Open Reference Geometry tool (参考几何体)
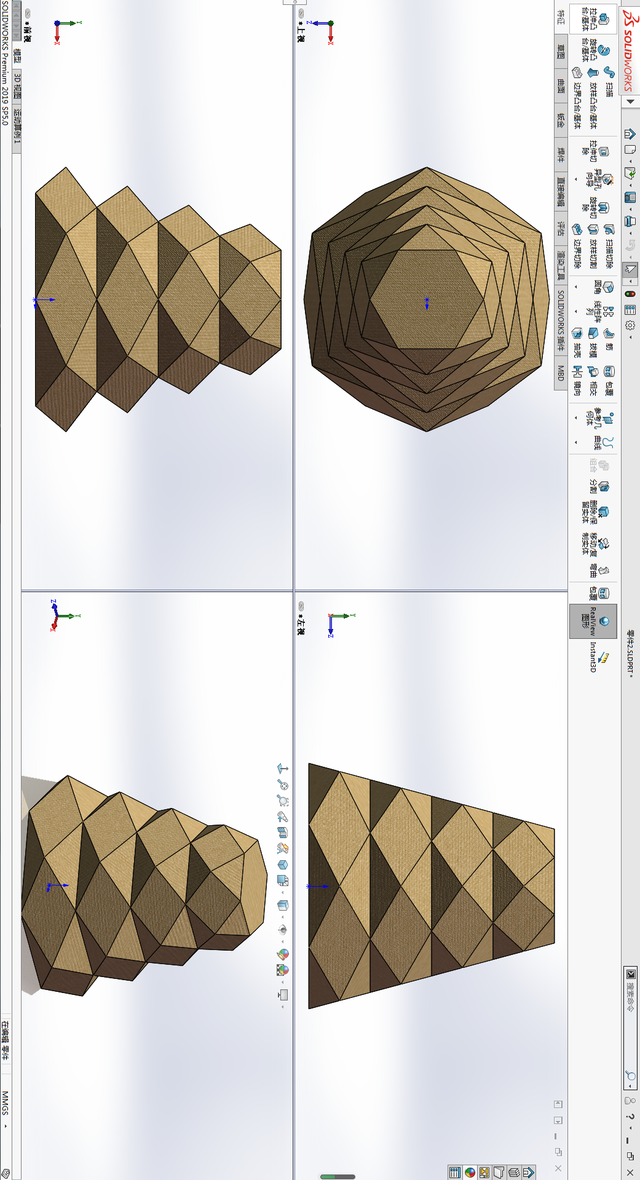The height and width of the screenshot is (1180, 640). (600, 418)
